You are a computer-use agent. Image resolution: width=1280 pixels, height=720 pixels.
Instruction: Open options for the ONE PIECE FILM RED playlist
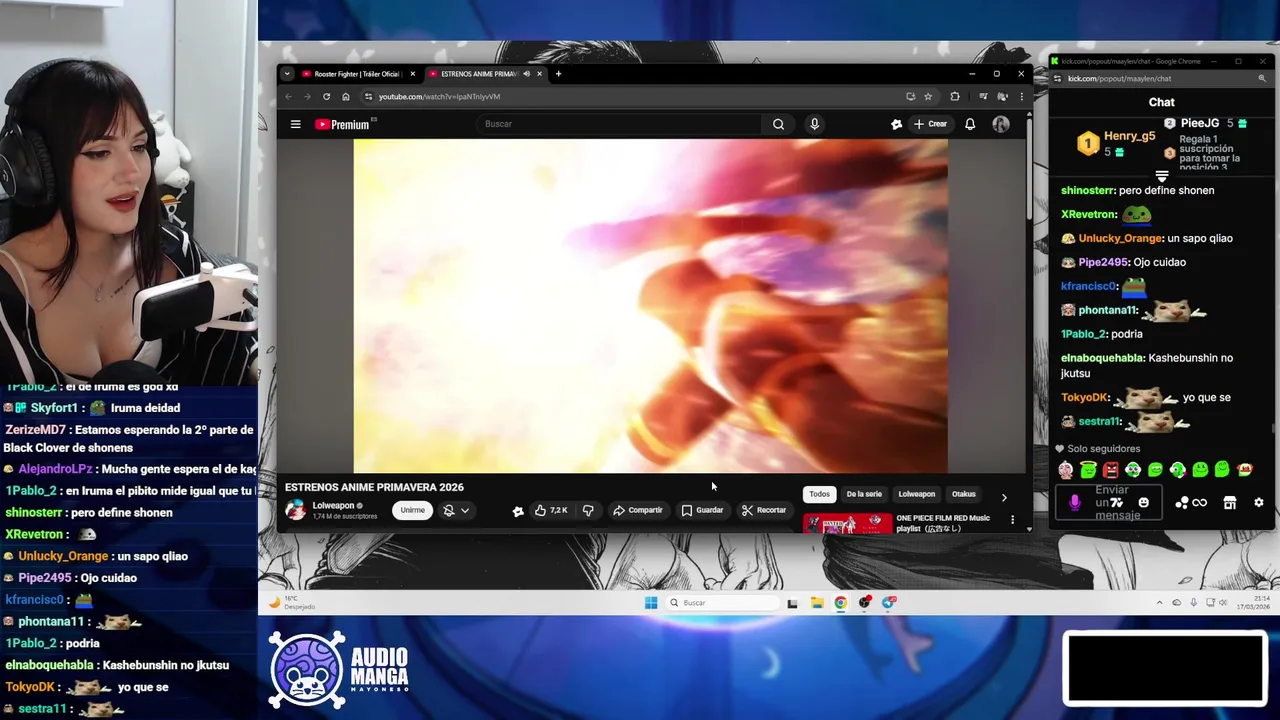(x=1012, y=520)
